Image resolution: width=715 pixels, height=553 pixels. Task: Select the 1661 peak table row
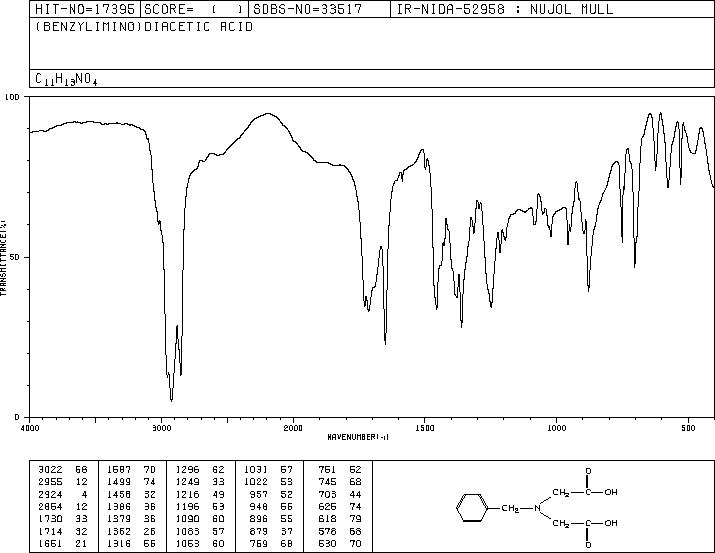(x=62, y=543)
